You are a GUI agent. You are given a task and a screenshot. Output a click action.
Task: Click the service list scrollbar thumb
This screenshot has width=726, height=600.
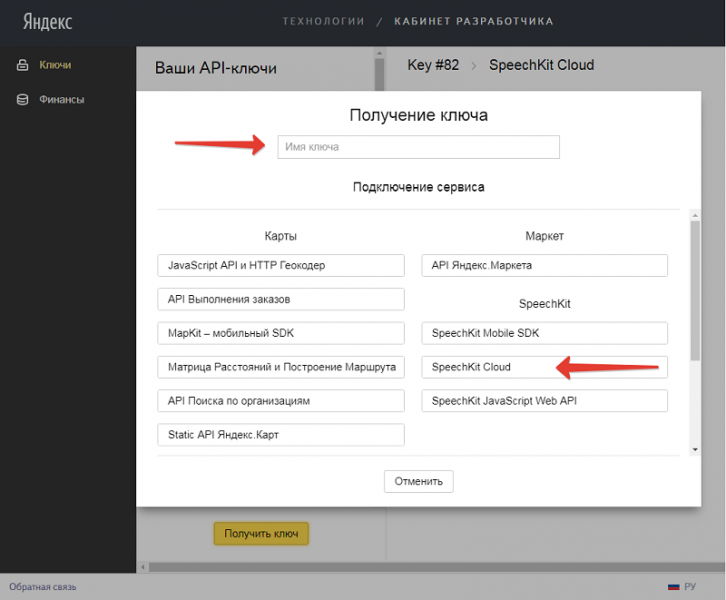695,290
